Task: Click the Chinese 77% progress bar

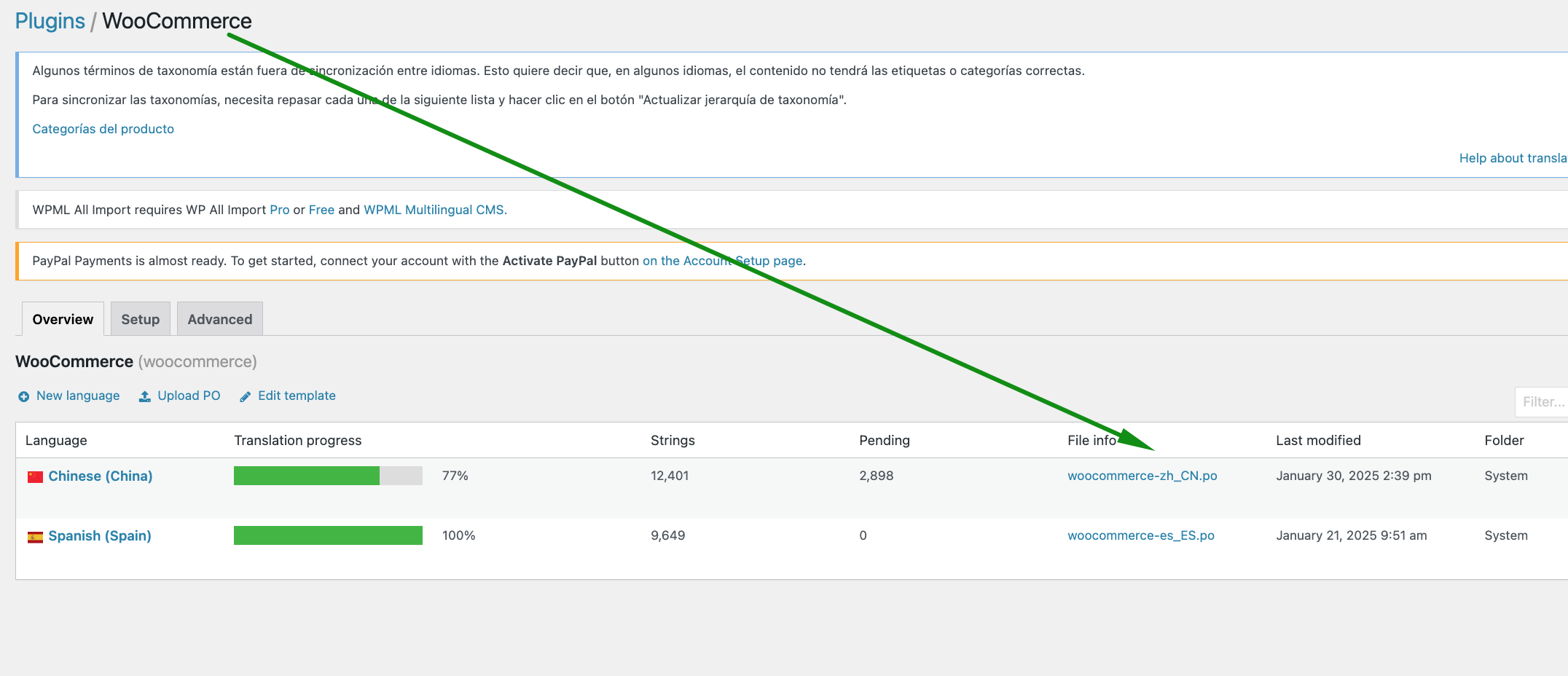Action: pos(328,476)
